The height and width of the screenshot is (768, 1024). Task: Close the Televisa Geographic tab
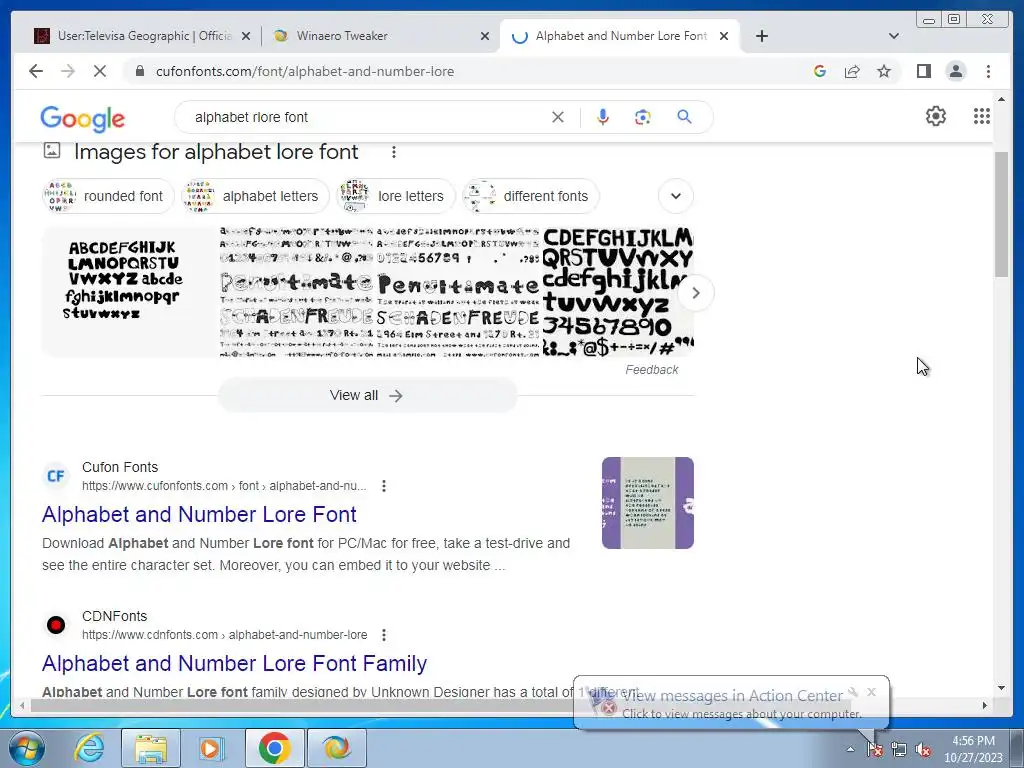pos(246,36)
